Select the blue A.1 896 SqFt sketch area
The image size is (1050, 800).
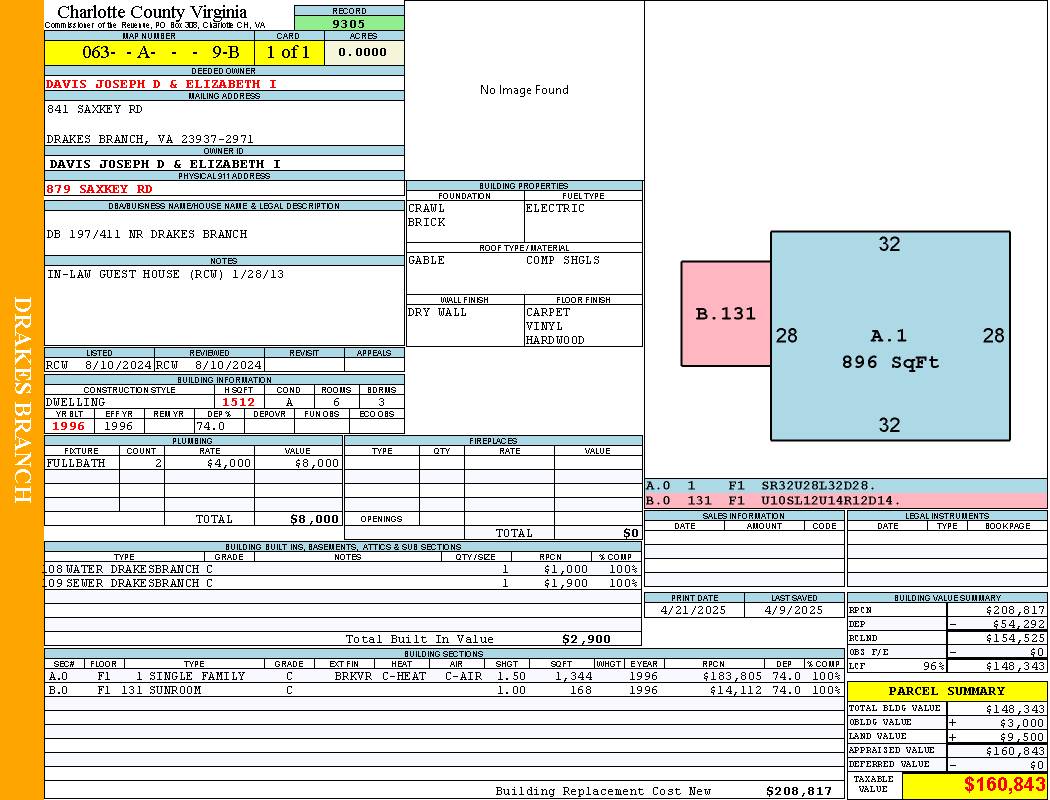[x=889, y=336]
